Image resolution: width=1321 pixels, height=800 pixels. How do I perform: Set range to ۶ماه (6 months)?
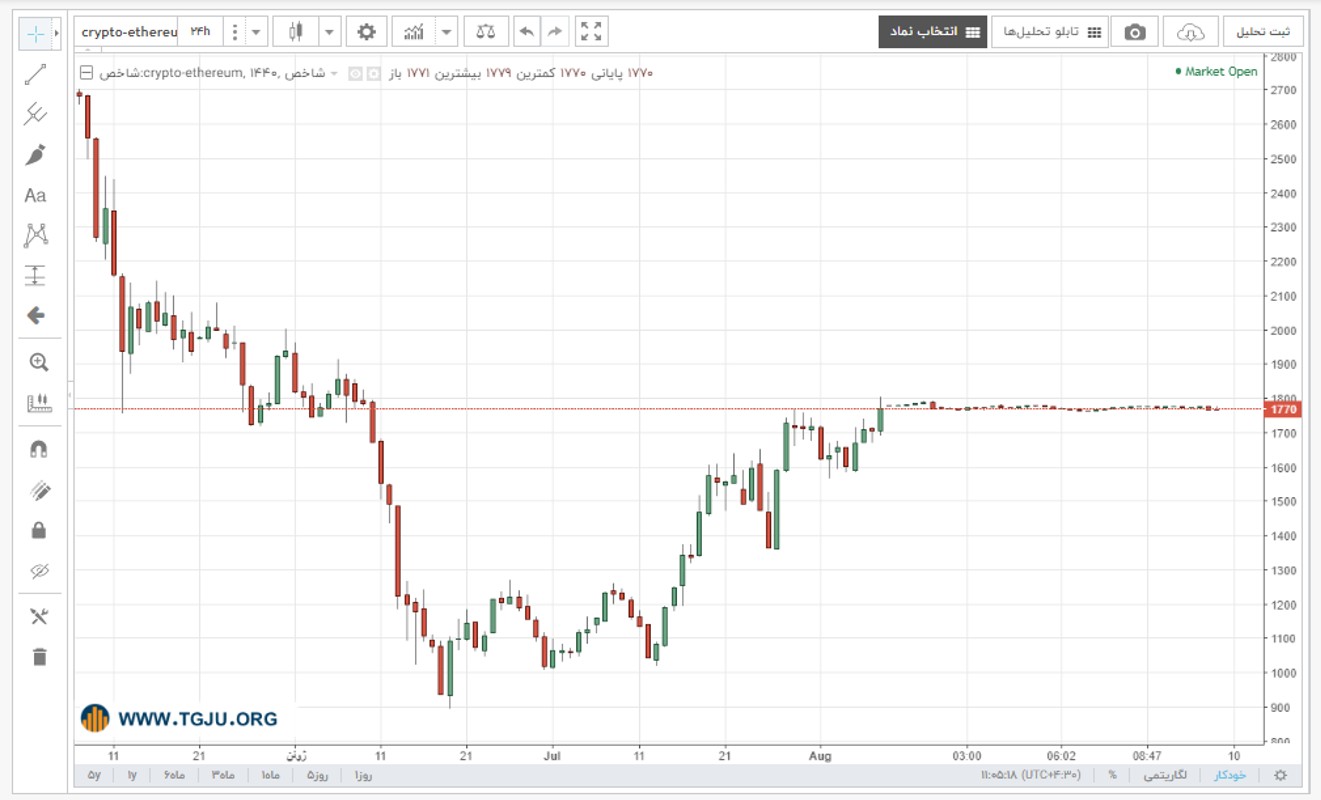(x=173, y=775)
